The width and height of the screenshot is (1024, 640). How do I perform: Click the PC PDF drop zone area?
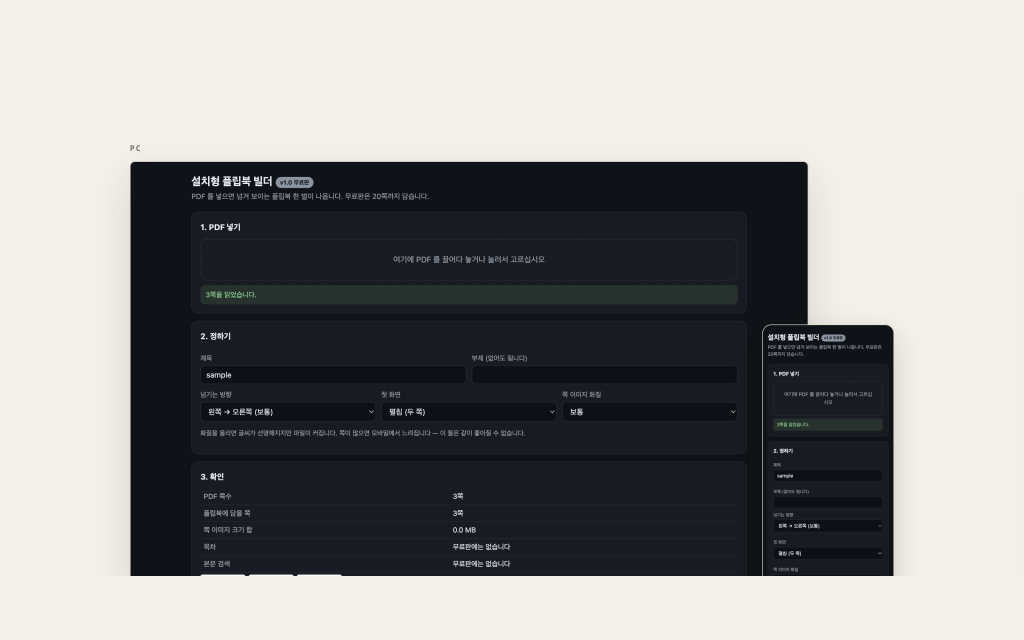tap(468, 259)
